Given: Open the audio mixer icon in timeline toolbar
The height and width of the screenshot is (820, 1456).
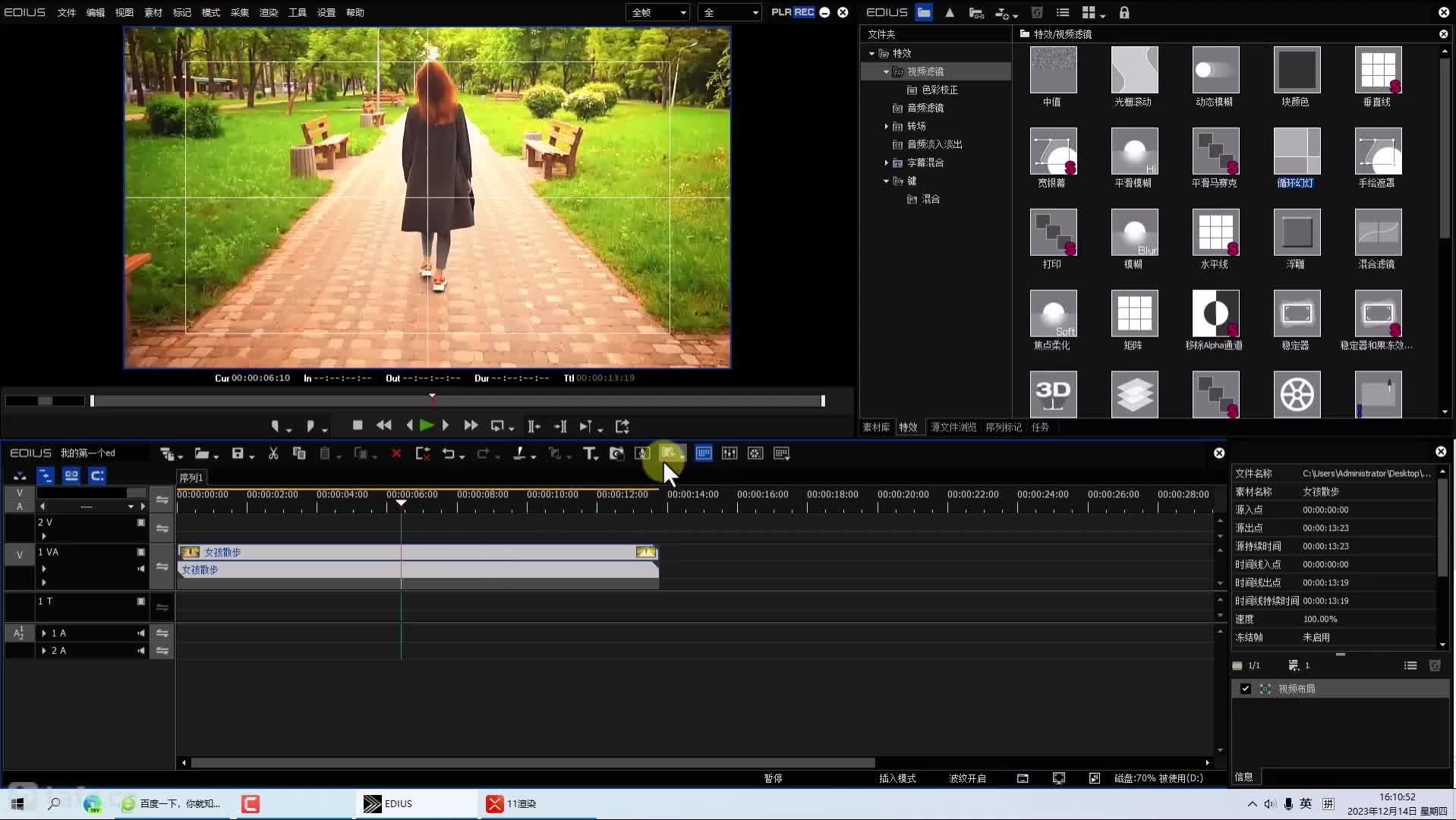Looking at the screenshot, I should [730, 453].
